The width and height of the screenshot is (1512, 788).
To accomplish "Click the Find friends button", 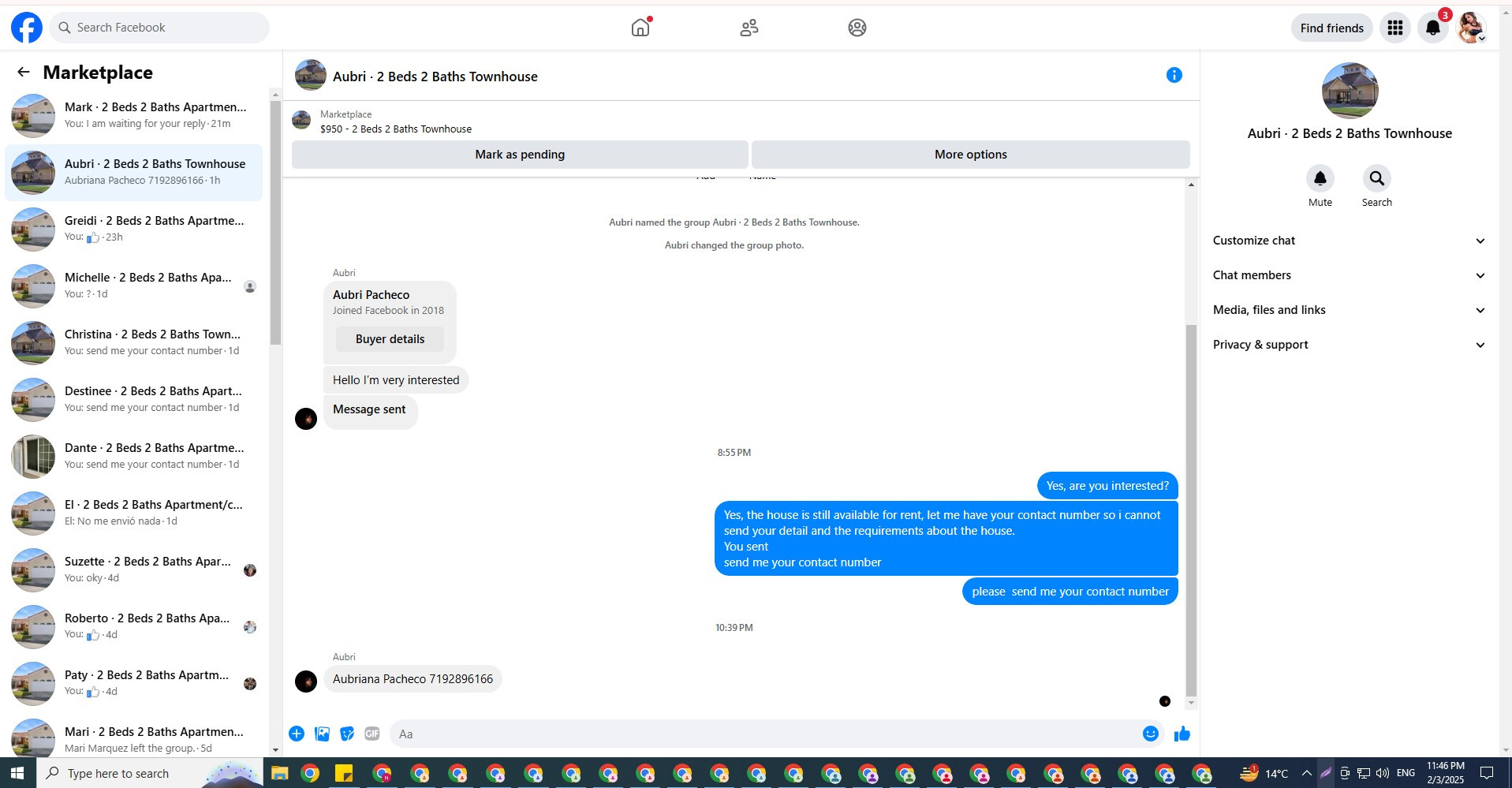I will pyautogui.click(x=1331, y=28).
